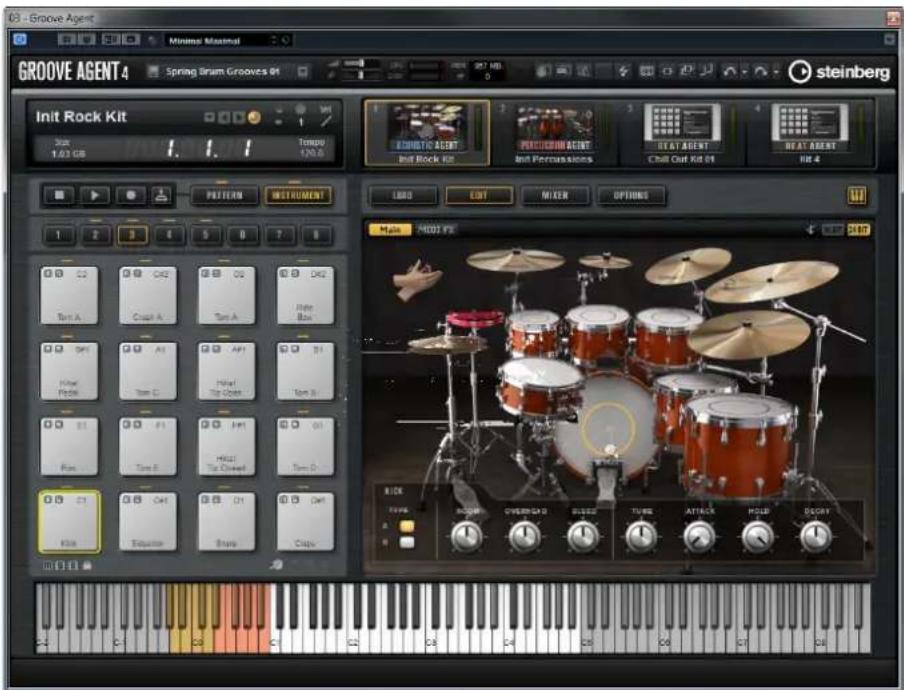Open the LOAD page
This screenshot has width=904, height=690.
click(402, 195)
